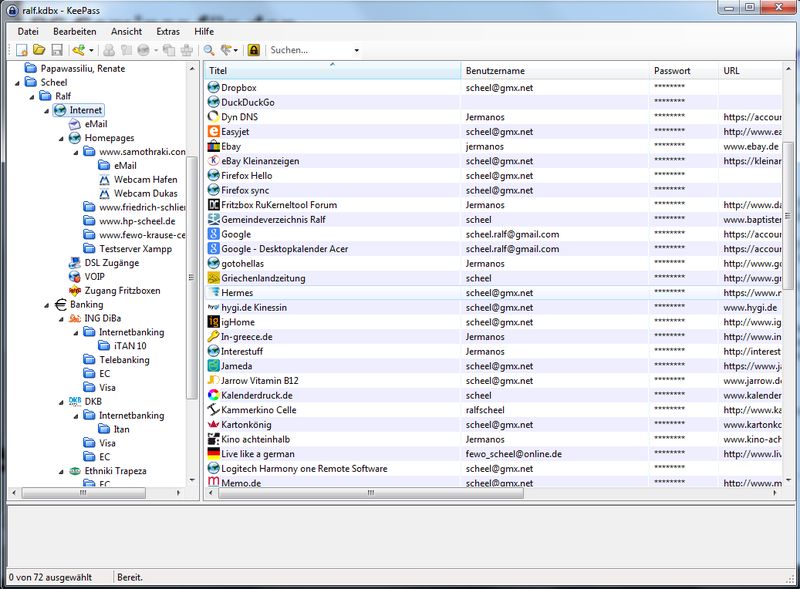This screenshot has width=800, height=589.
Task: Click the Kalenderdruck.de colorful entry icon
Action: (x=214, y=396)
